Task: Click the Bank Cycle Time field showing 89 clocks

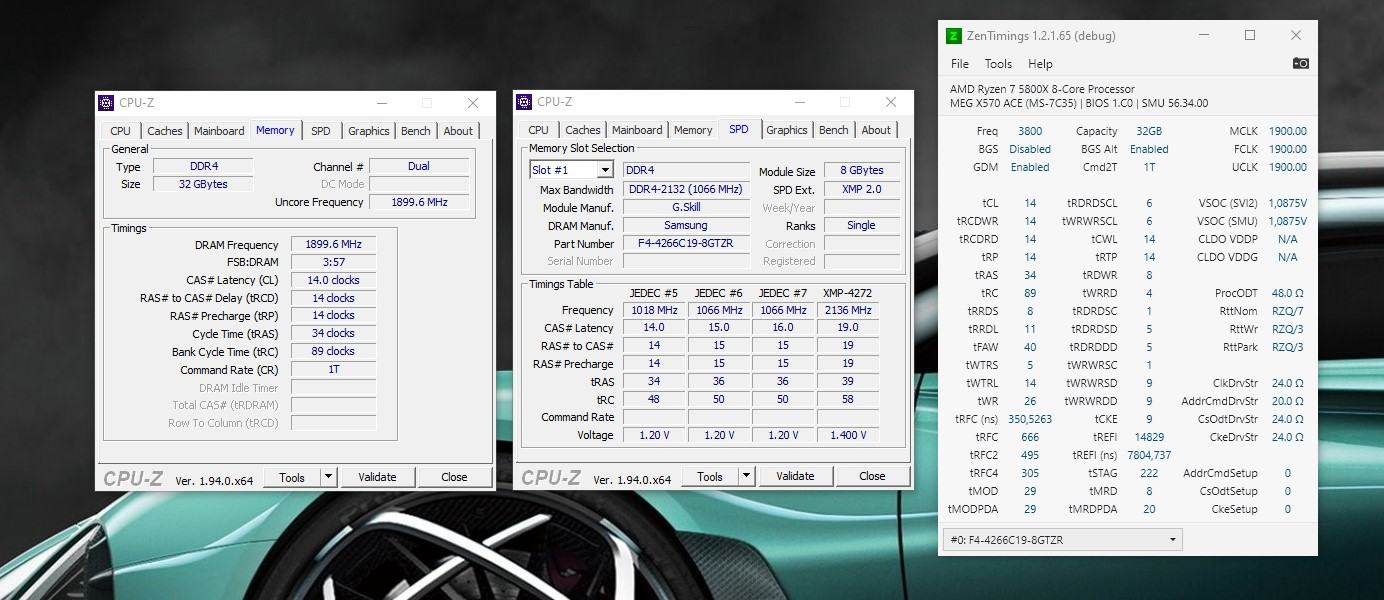Action: tap(334, 351)
